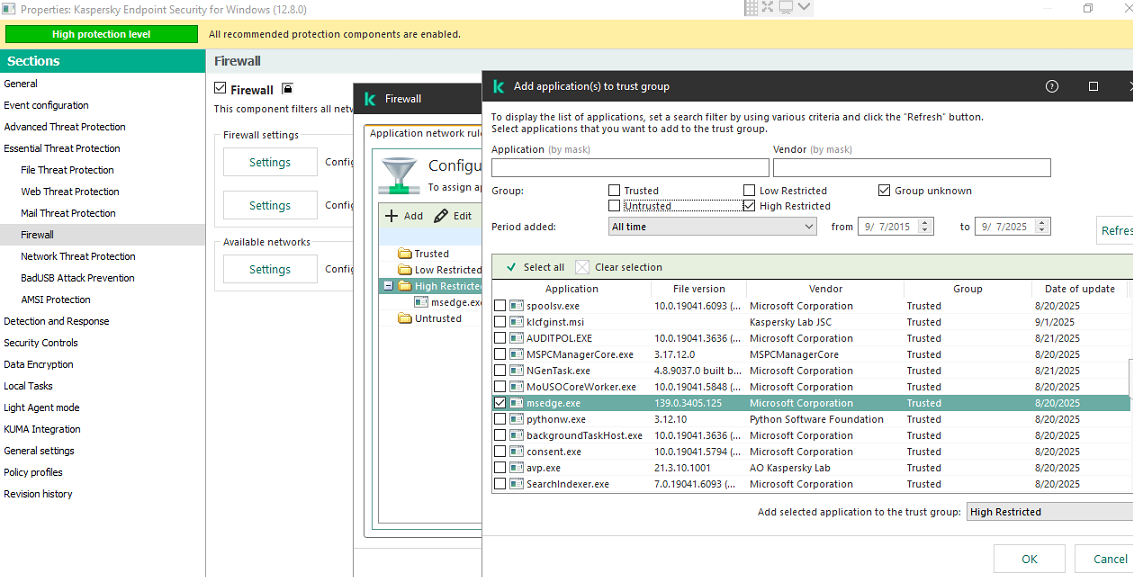Viewport: 1133px width, 577px height.
Task: Click the msedge.exe icon under High Restricted folder
Action: (x=421, y=303)
